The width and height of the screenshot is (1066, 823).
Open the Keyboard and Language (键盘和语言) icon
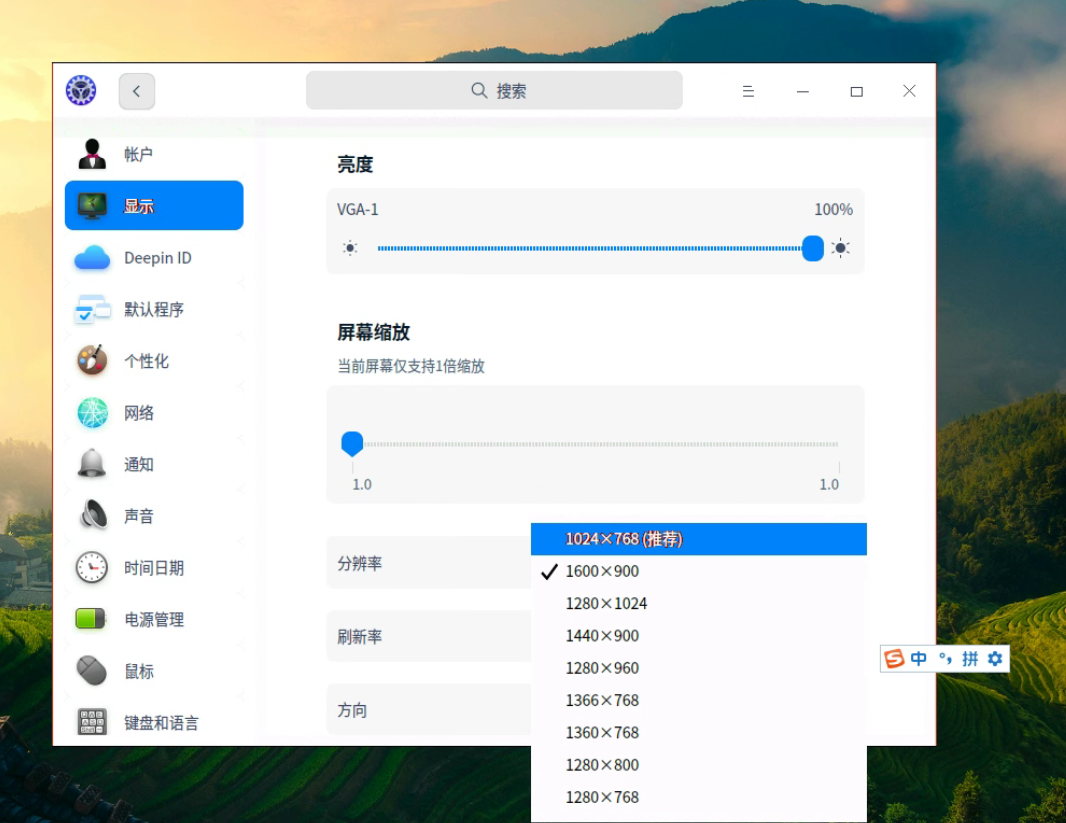click(x=92, y=722)
